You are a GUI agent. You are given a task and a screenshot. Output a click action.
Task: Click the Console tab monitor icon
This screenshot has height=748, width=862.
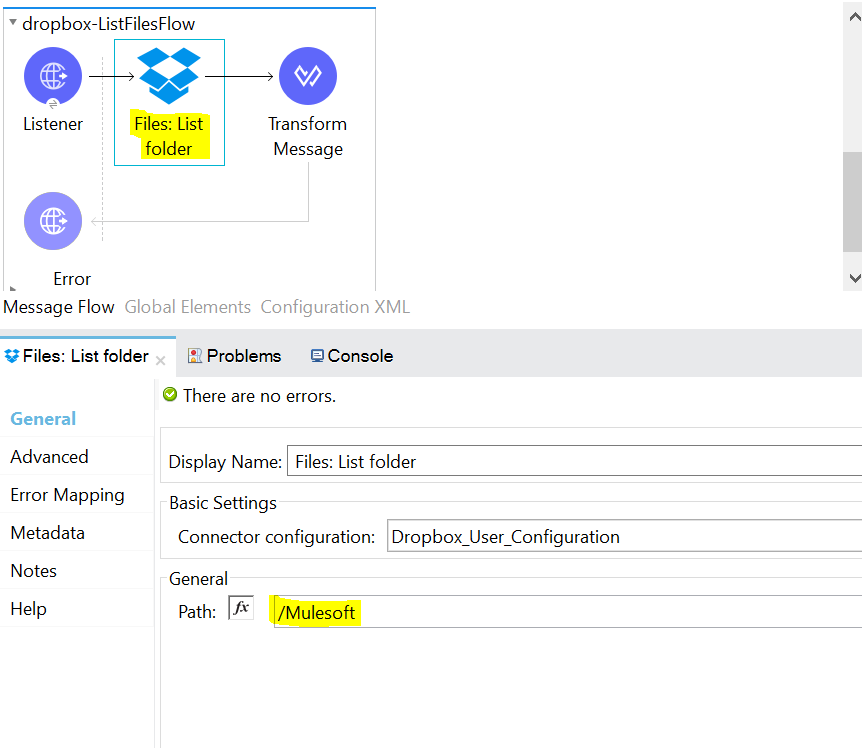(x=317, y=356)
